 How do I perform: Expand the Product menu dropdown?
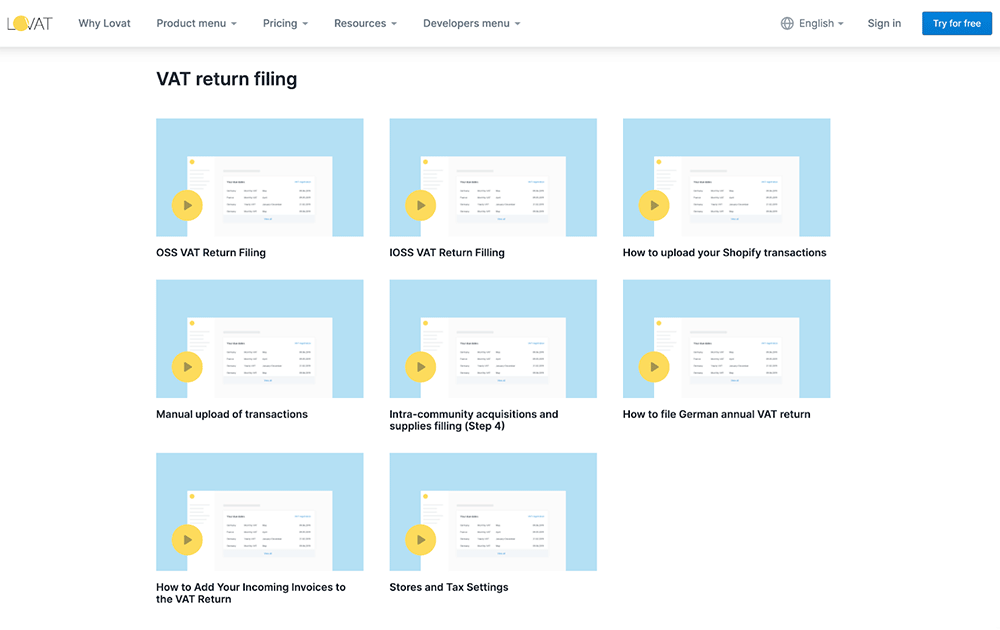pyautogui.click(x=196, y=23)
